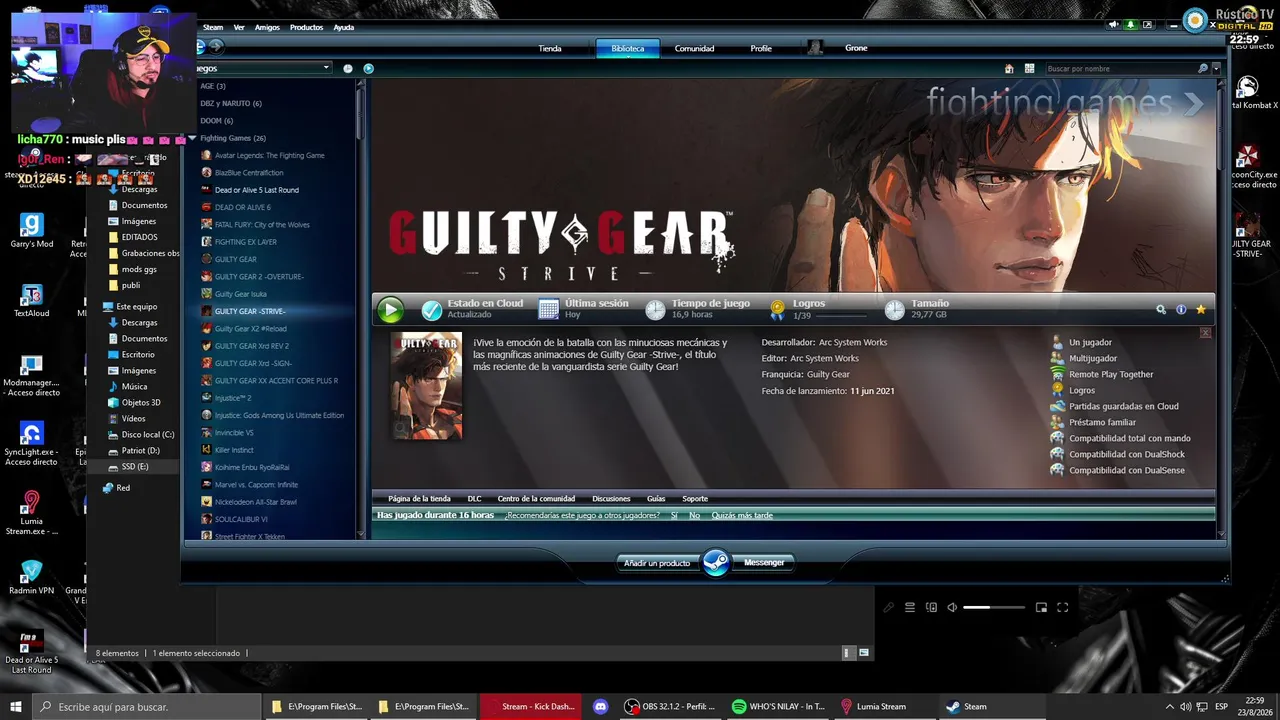Open the Messenger button

click(x=764, y=563)
